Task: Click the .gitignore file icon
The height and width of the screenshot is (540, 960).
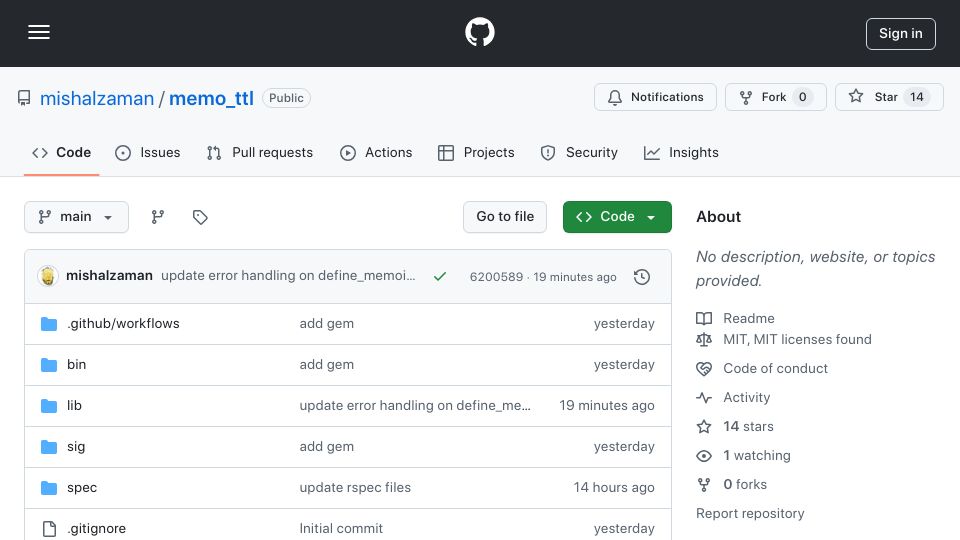Action: click(49, 528)
